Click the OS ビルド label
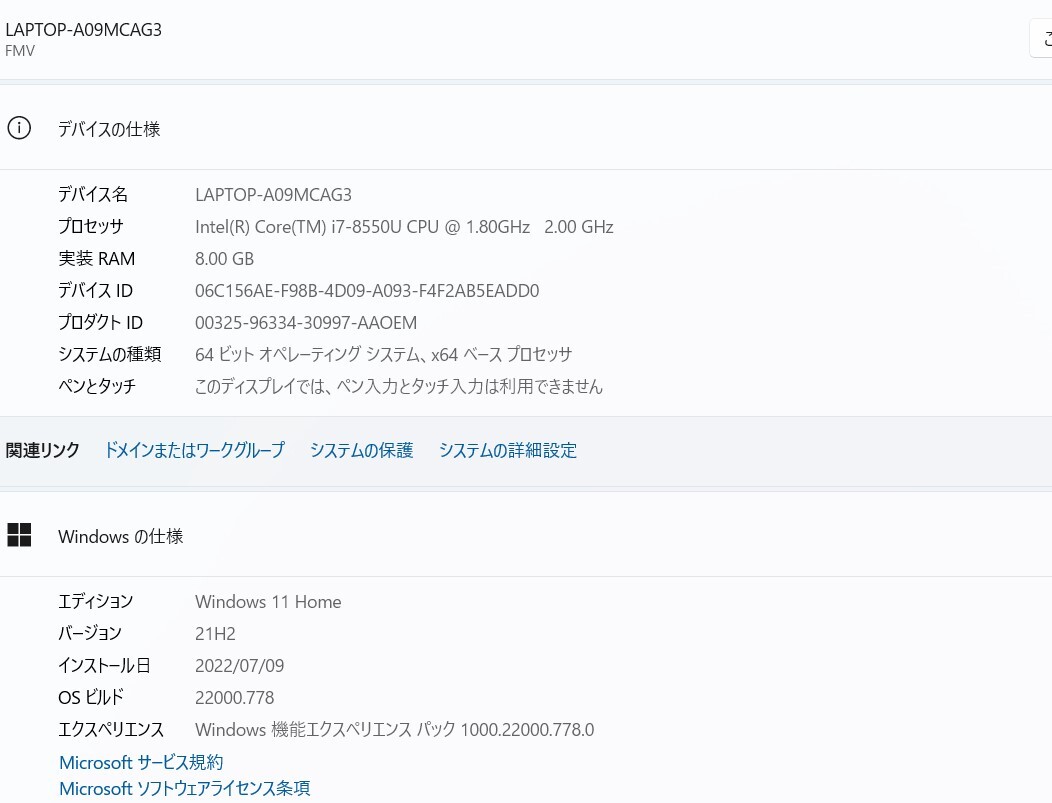 point(91,698)
